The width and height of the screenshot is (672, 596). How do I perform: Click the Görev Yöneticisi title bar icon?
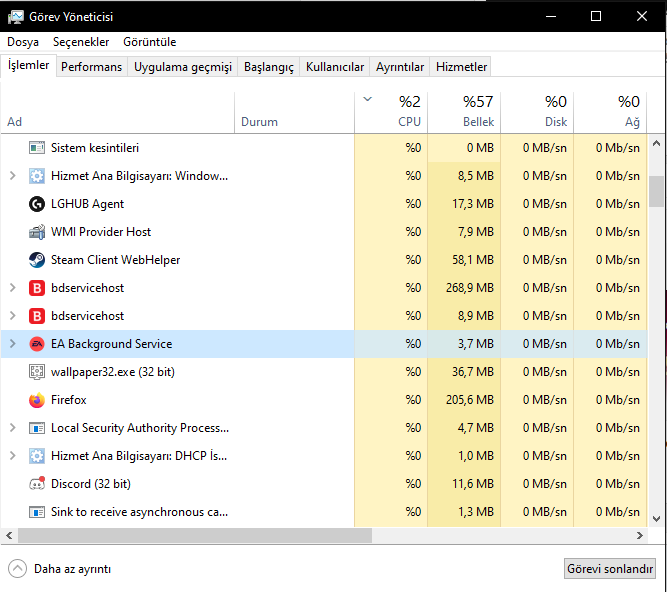(x=16, y=17)
